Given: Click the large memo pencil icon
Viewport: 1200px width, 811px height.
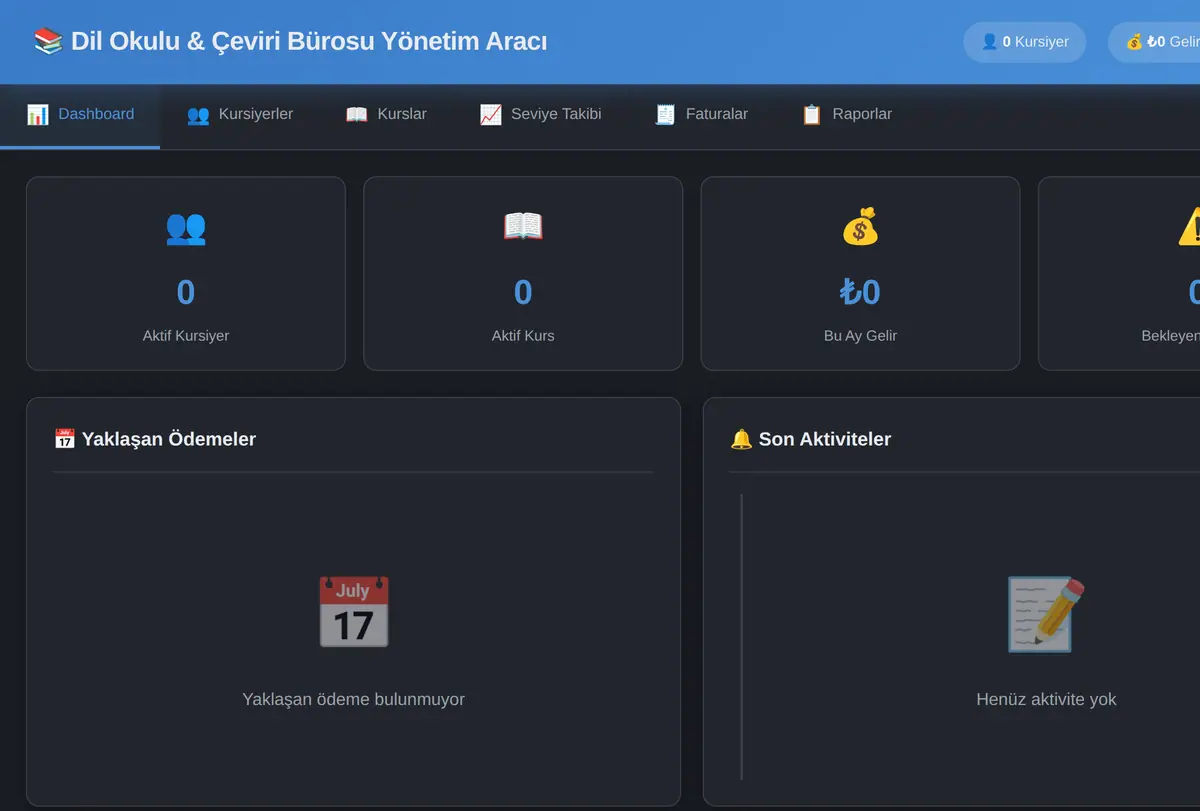Looking at the screenshot, I should pos(1046,613).
